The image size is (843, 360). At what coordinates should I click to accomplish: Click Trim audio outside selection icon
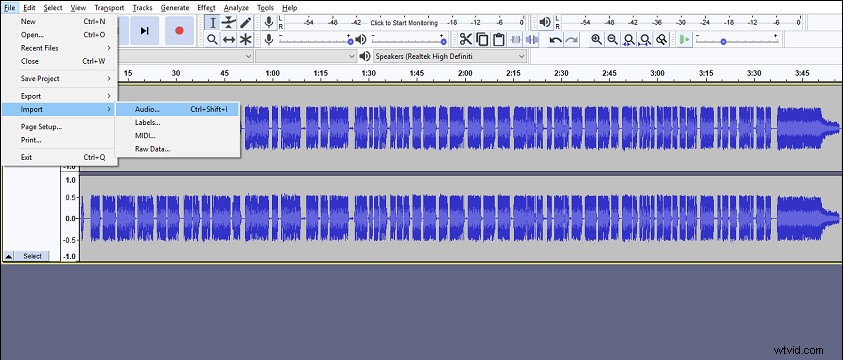[516, 39]
